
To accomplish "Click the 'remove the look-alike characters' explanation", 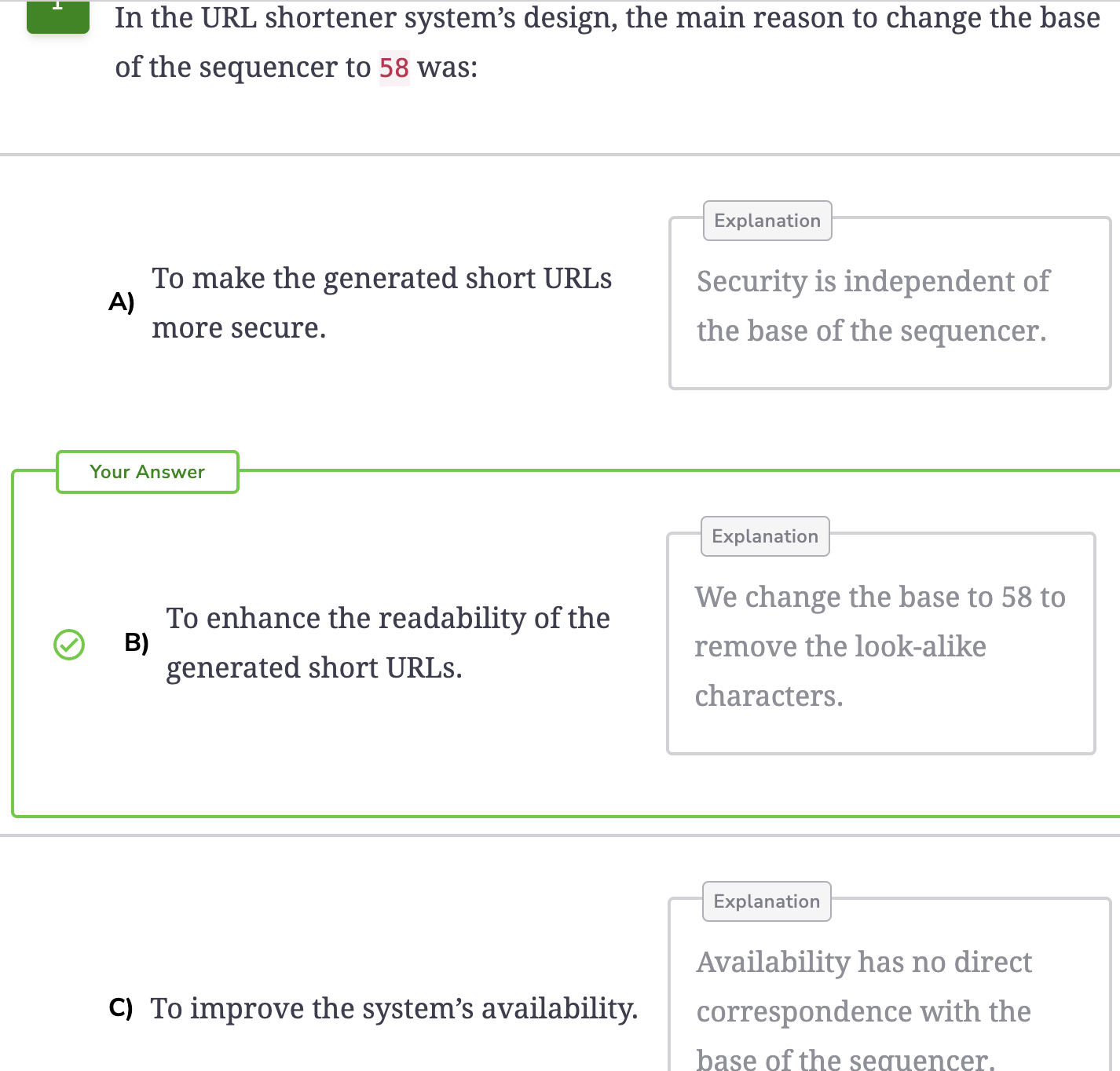I will pos(840,671).
